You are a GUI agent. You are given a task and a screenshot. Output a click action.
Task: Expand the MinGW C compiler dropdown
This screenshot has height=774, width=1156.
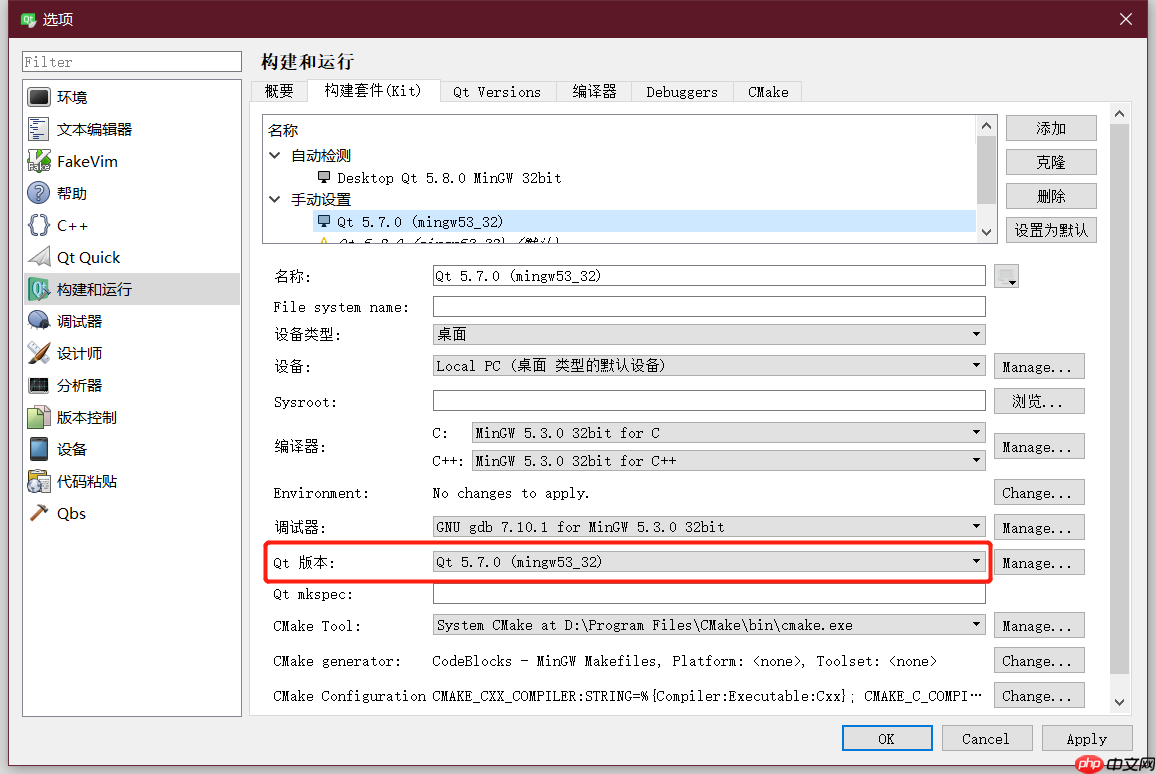[975, 433]
